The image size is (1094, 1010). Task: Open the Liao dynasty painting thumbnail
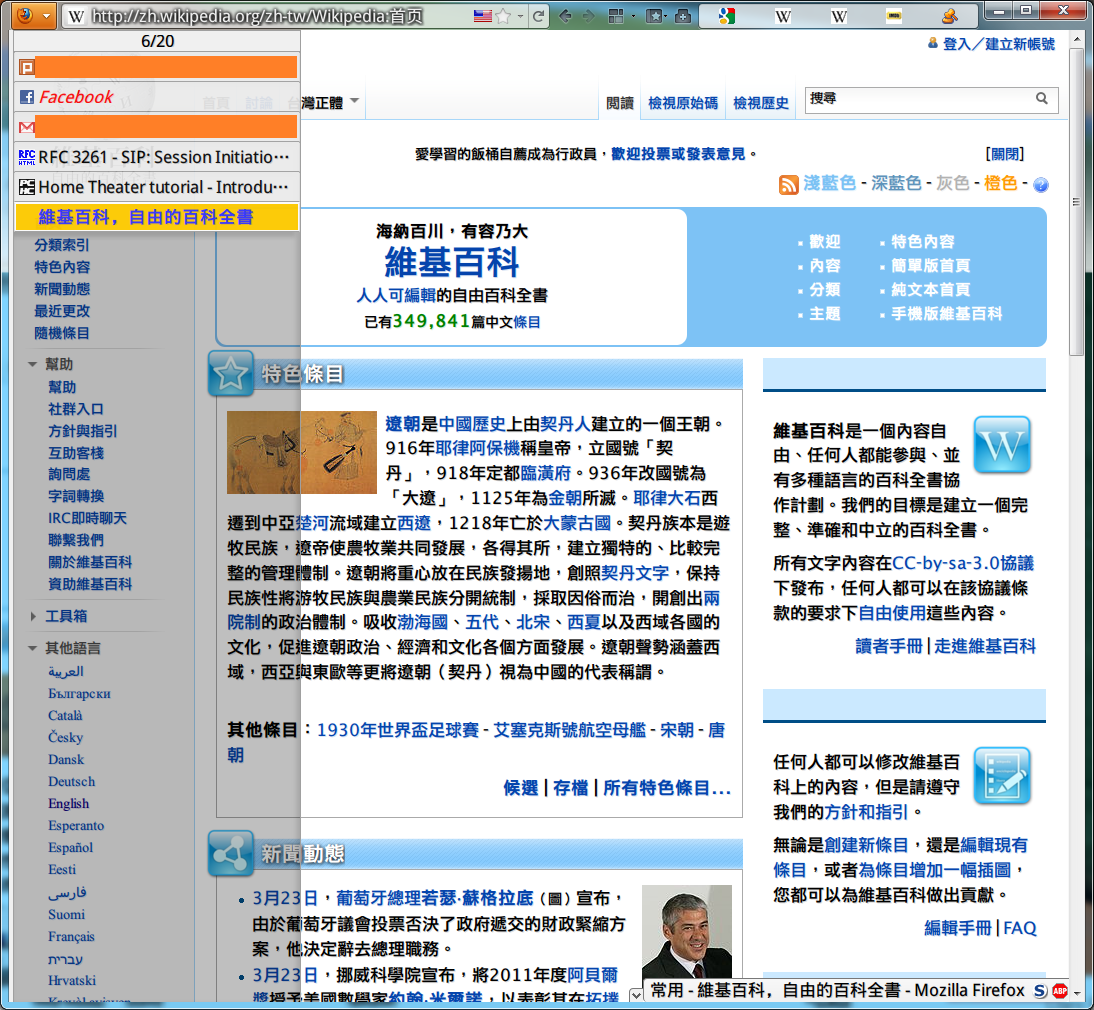point(301,453)
